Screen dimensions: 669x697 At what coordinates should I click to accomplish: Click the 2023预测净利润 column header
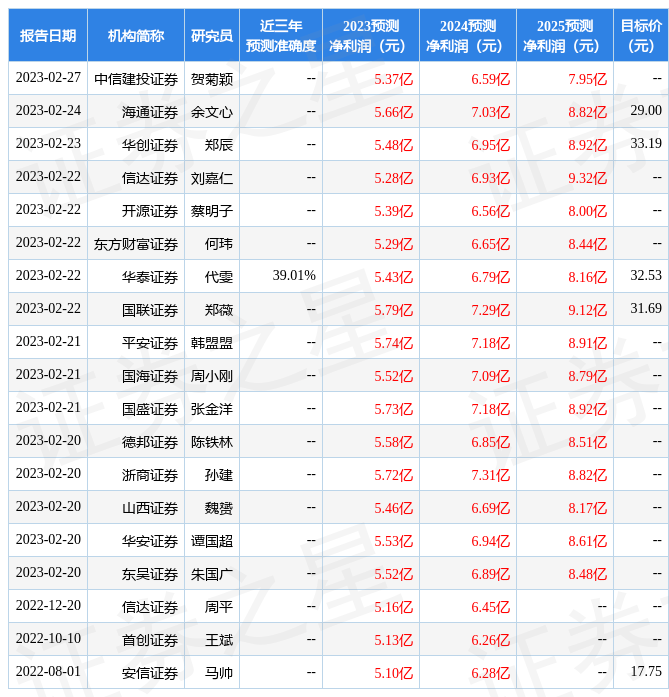(371, 36)
